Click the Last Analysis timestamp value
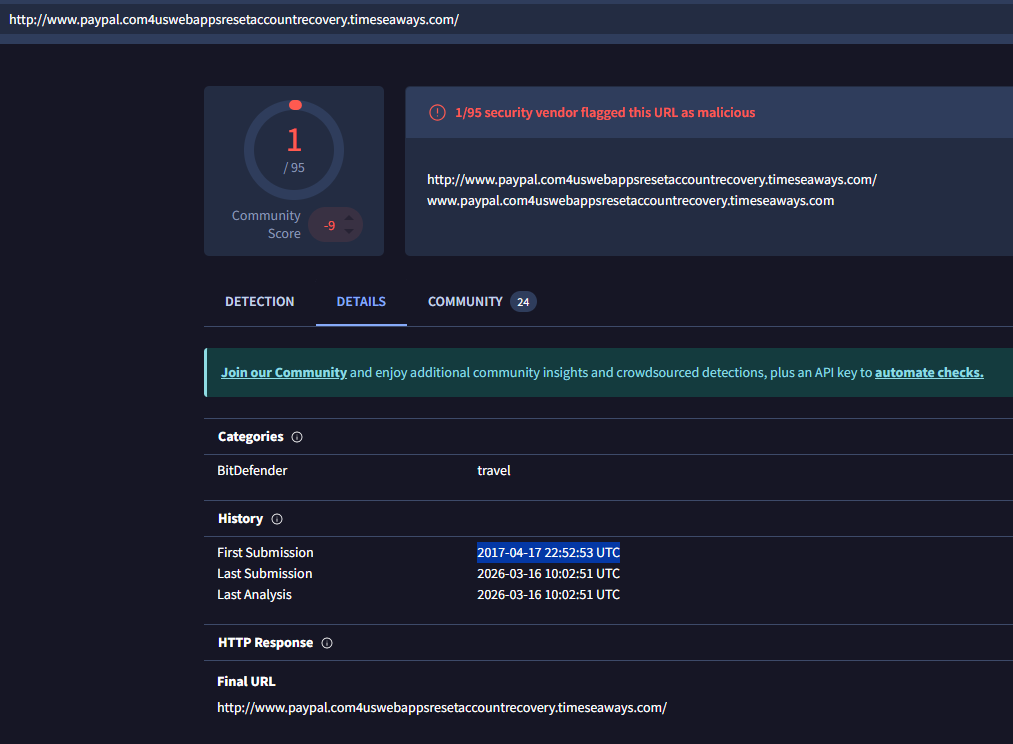The height and width of the screenshot is (744, 1013). 548,595
